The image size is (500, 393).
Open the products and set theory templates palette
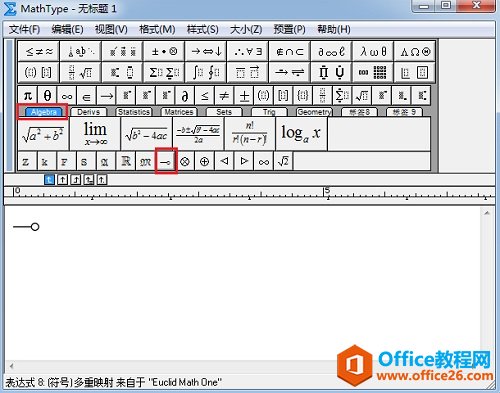[x=331, y=72]
